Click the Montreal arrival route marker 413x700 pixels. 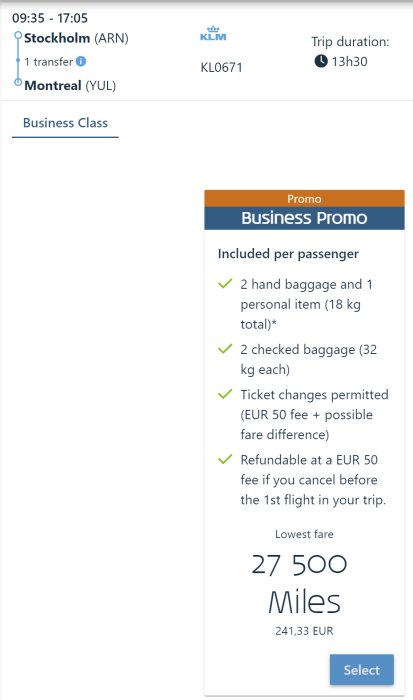coord(18,82)
